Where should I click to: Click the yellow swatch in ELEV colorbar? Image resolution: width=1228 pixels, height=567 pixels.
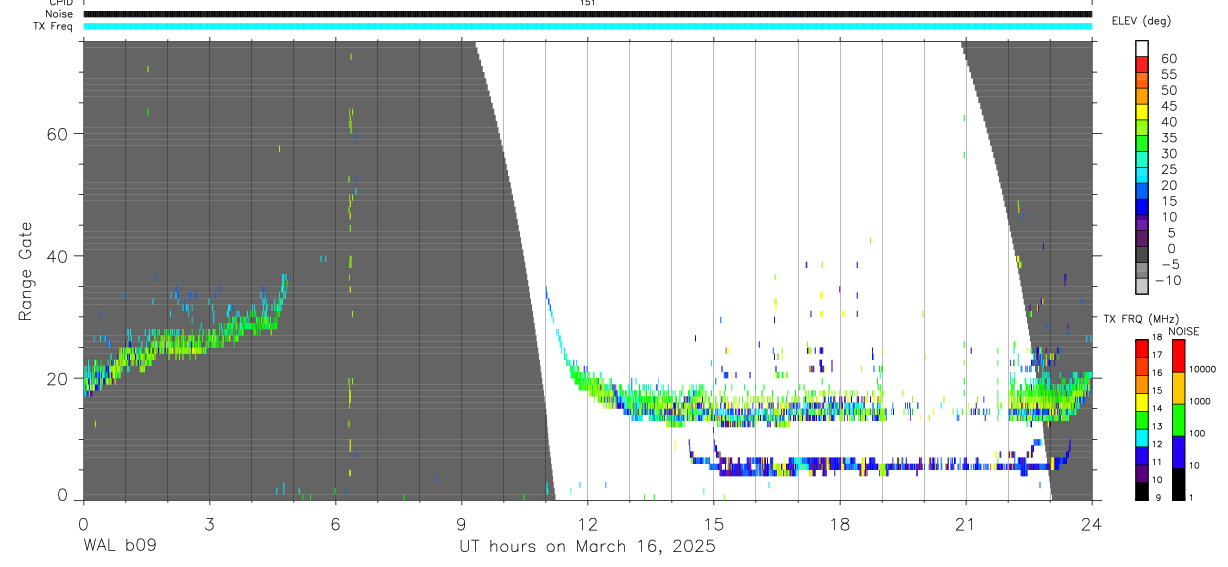(x=1142, y=112)
